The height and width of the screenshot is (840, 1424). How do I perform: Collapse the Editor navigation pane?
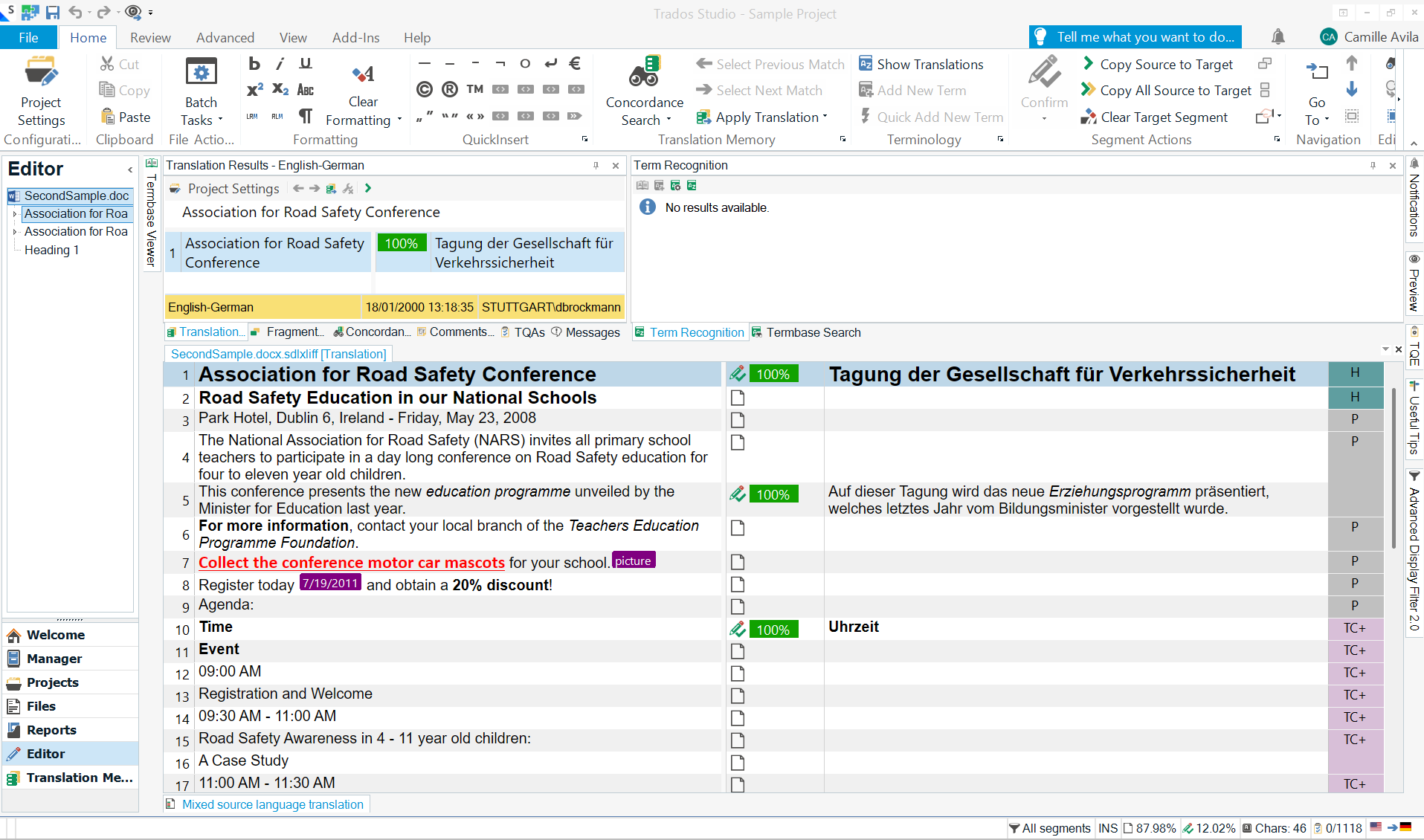click(x=130, y=170)
